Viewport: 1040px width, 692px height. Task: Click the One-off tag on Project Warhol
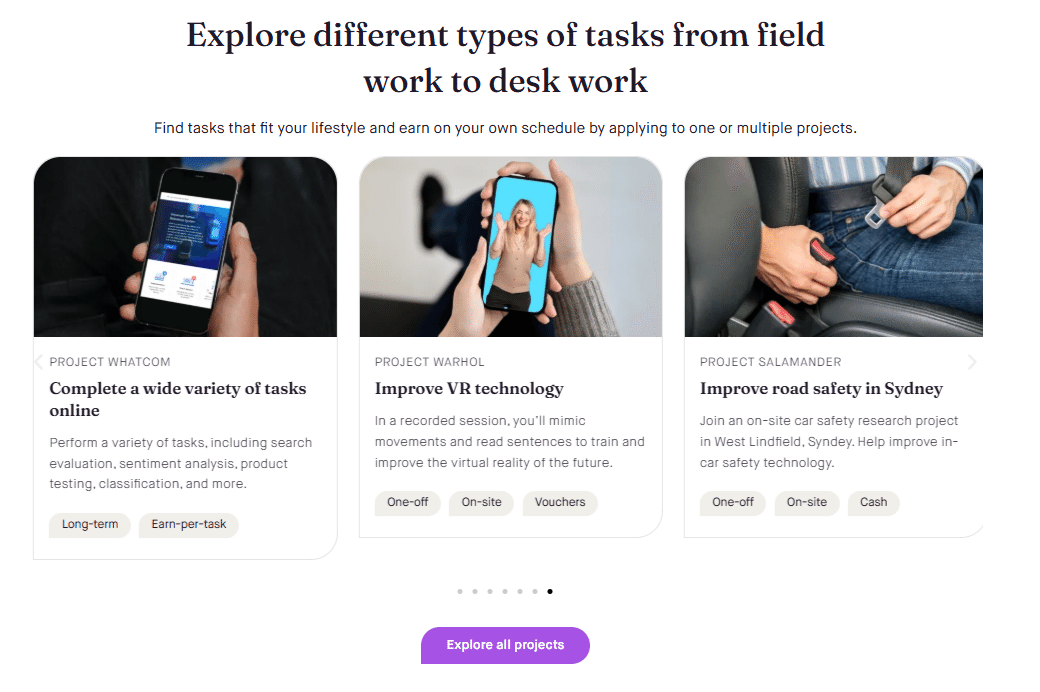point(408,502)
